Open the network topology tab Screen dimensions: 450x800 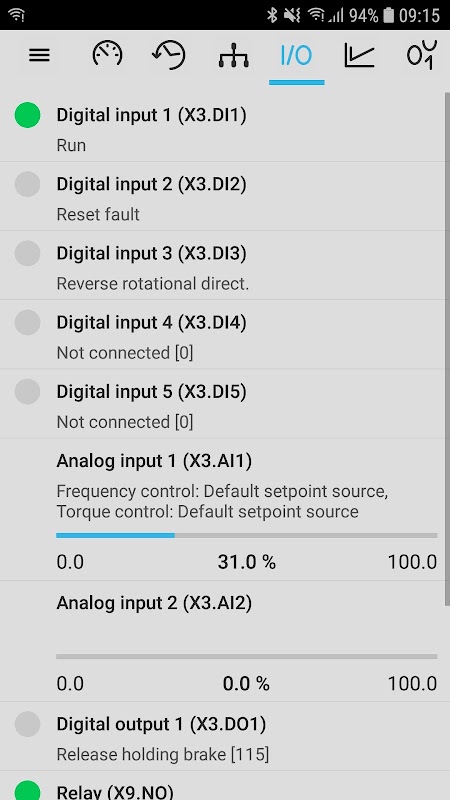(x=234, y=55)
